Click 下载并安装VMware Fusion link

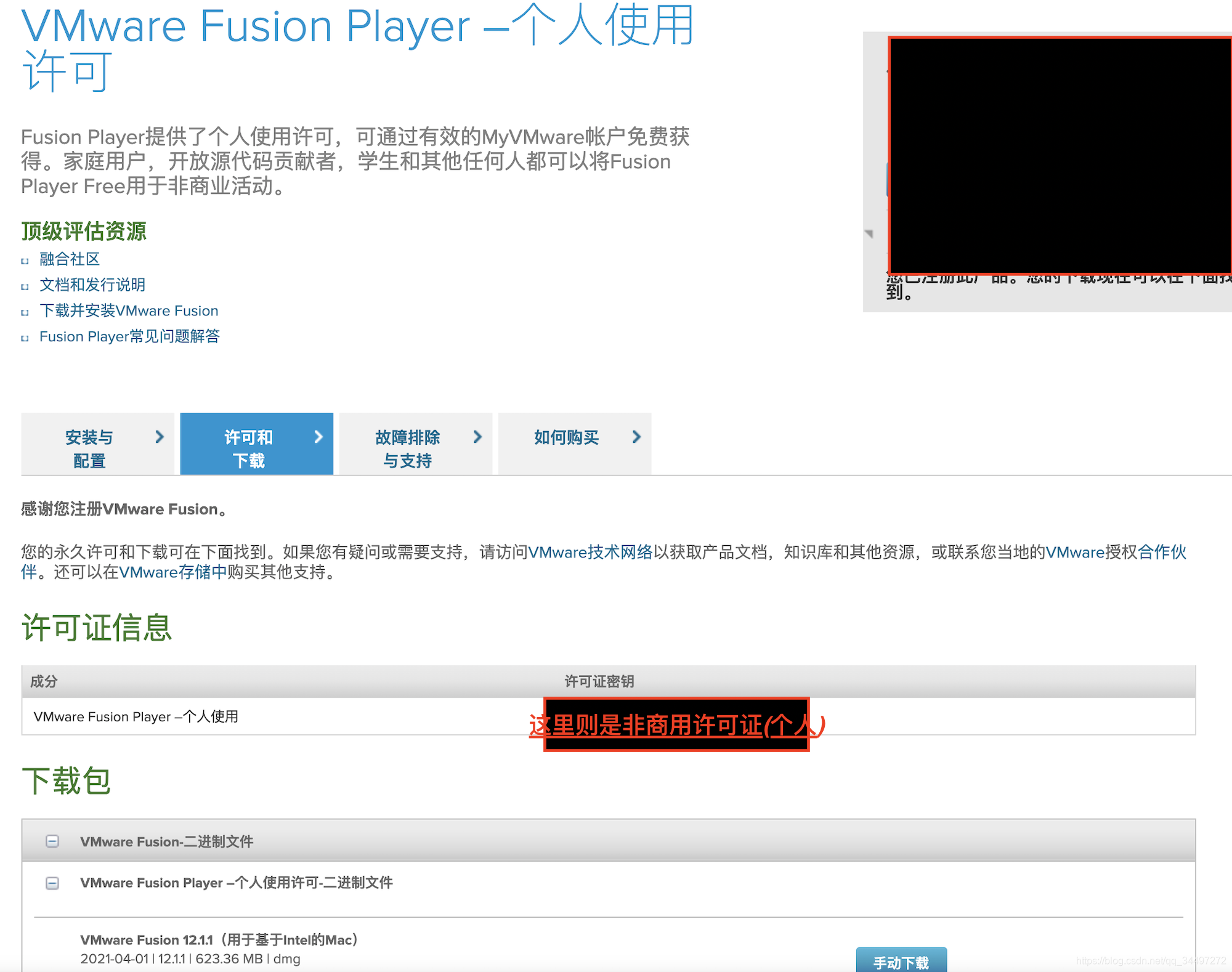point(129,311)
